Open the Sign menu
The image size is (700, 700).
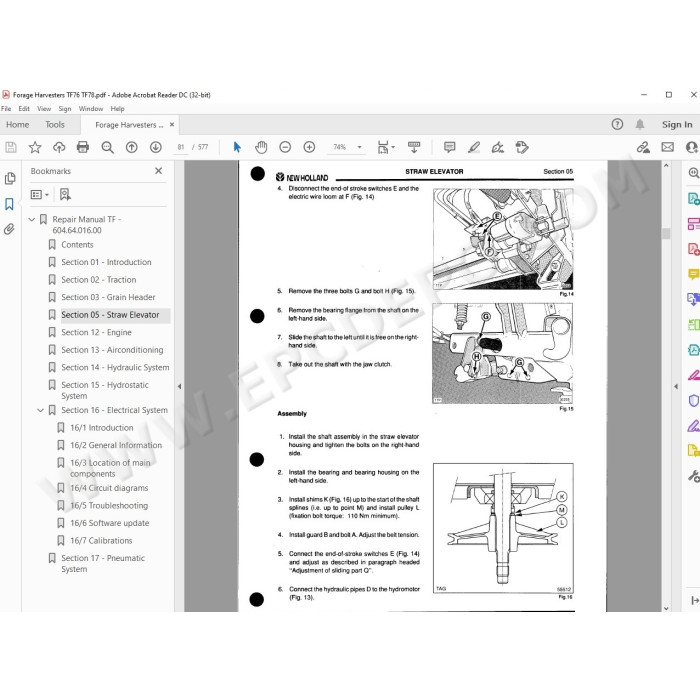pos(65,108)
